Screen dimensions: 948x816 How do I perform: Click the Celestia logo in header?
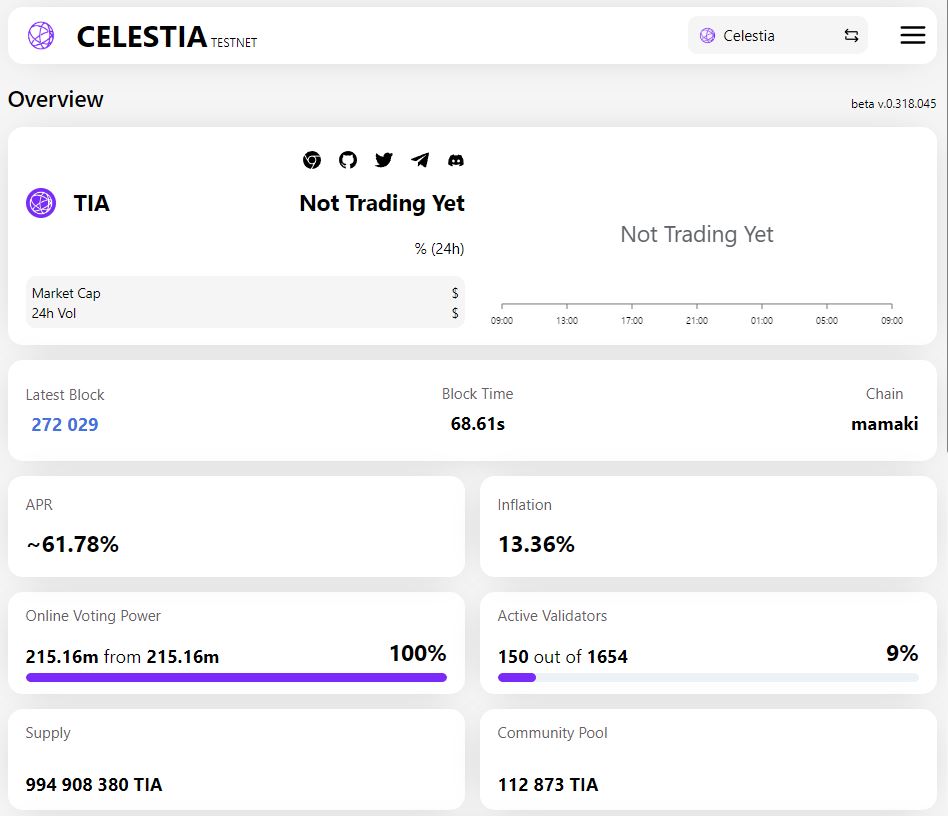click(41, 36)
